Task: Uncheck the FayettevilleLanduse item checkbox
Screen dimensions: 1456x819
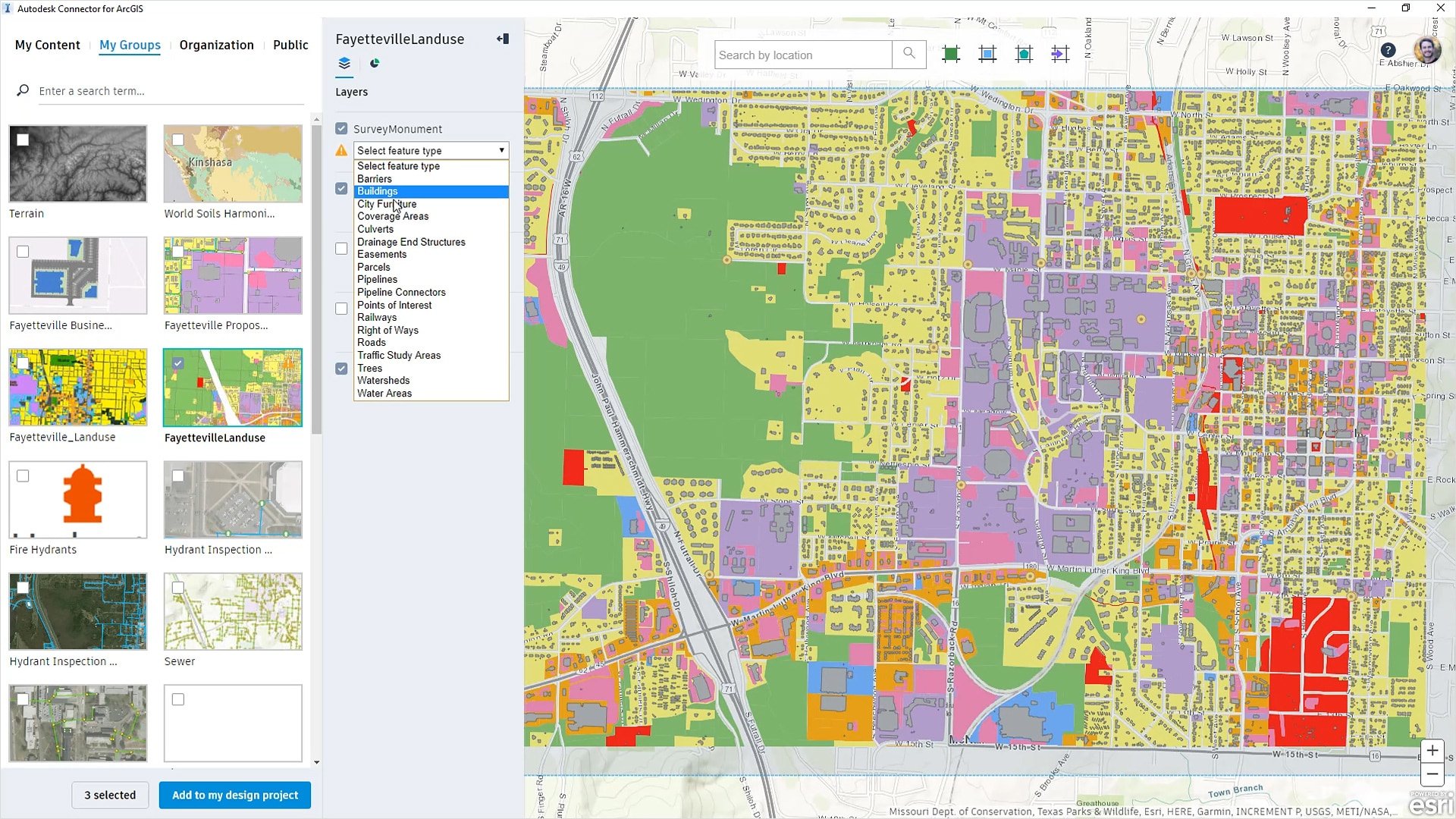Action: click(x=178, y=363)
